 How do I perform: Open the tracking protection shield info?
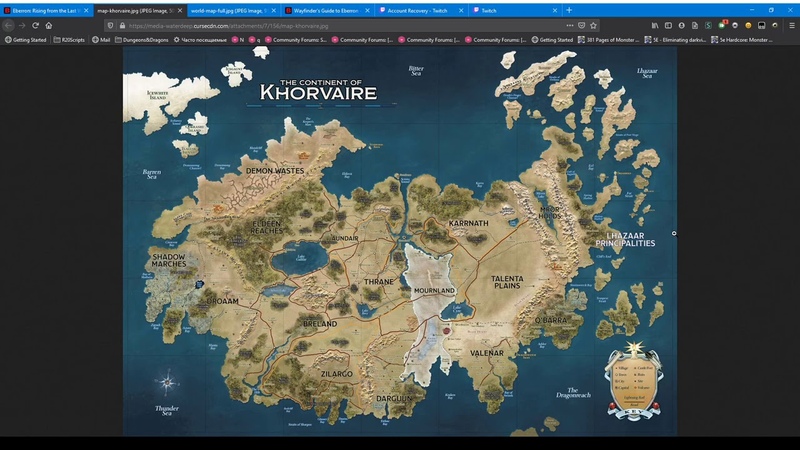click(110, 26)
